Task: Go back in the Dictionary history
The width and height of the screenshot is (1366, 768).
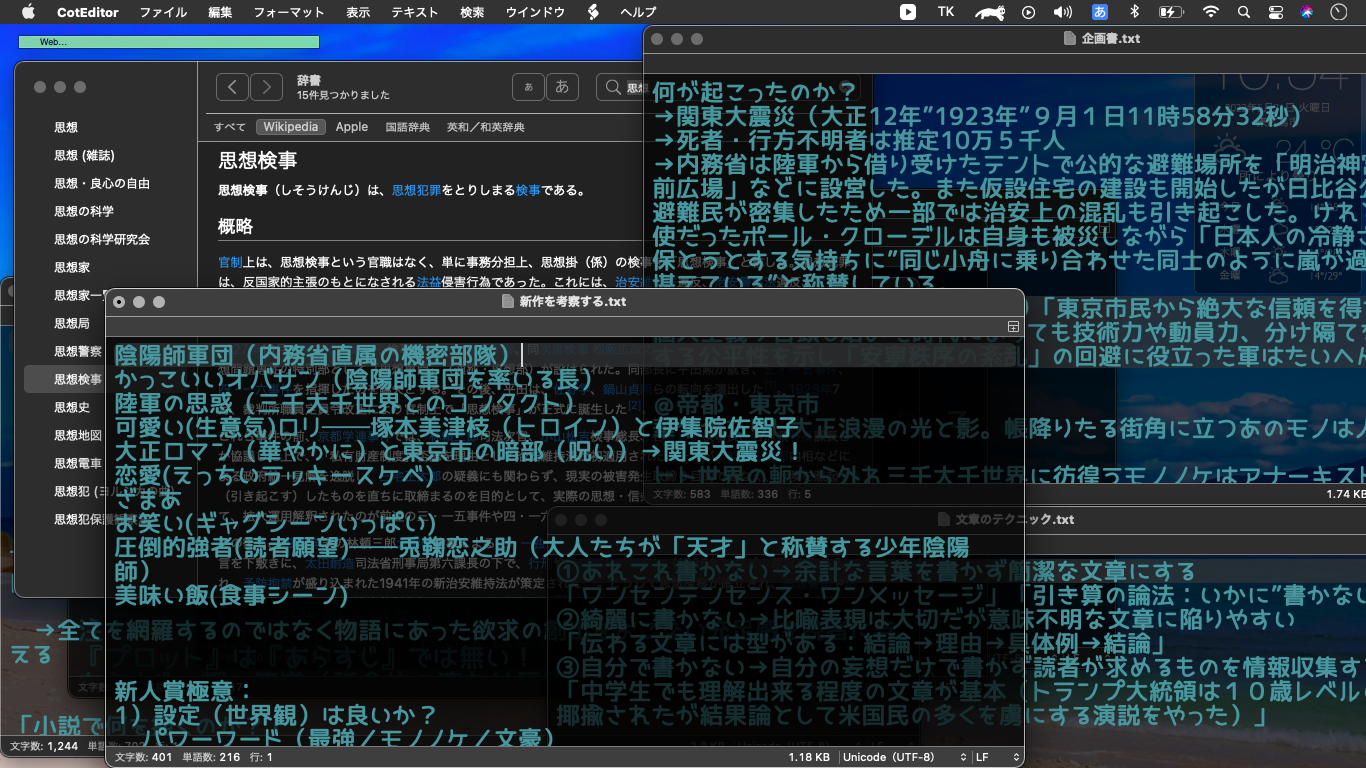Action: pos(232,87)
